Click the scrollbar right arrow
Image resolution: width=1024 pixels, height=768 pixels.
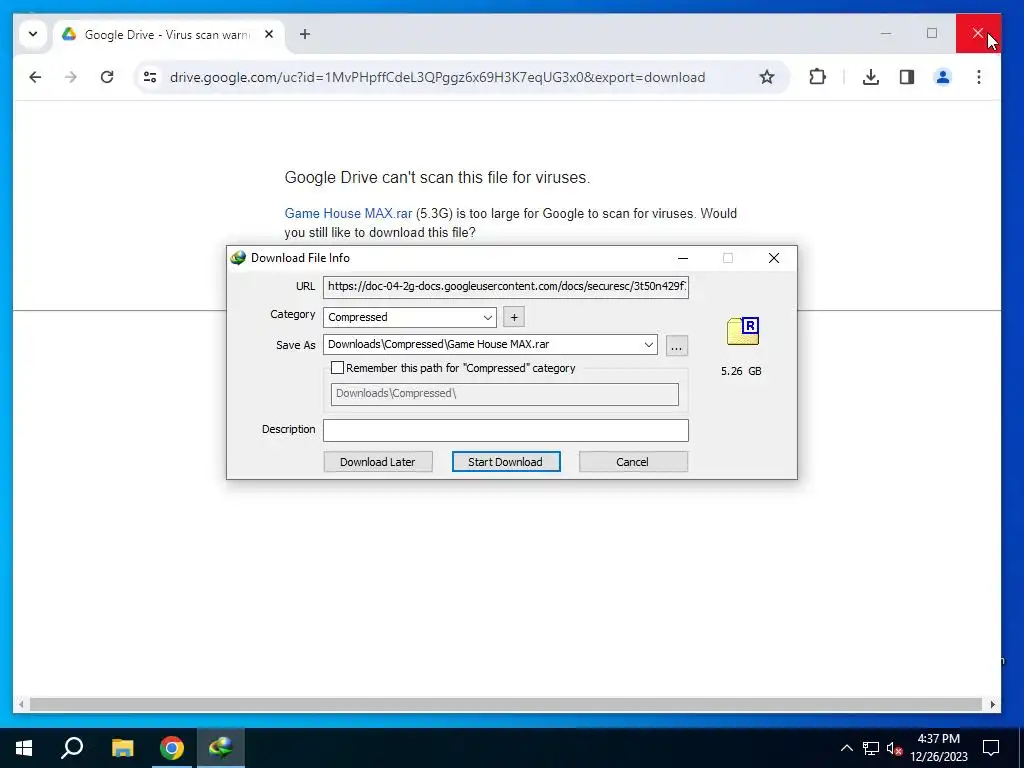click(993, 705)
